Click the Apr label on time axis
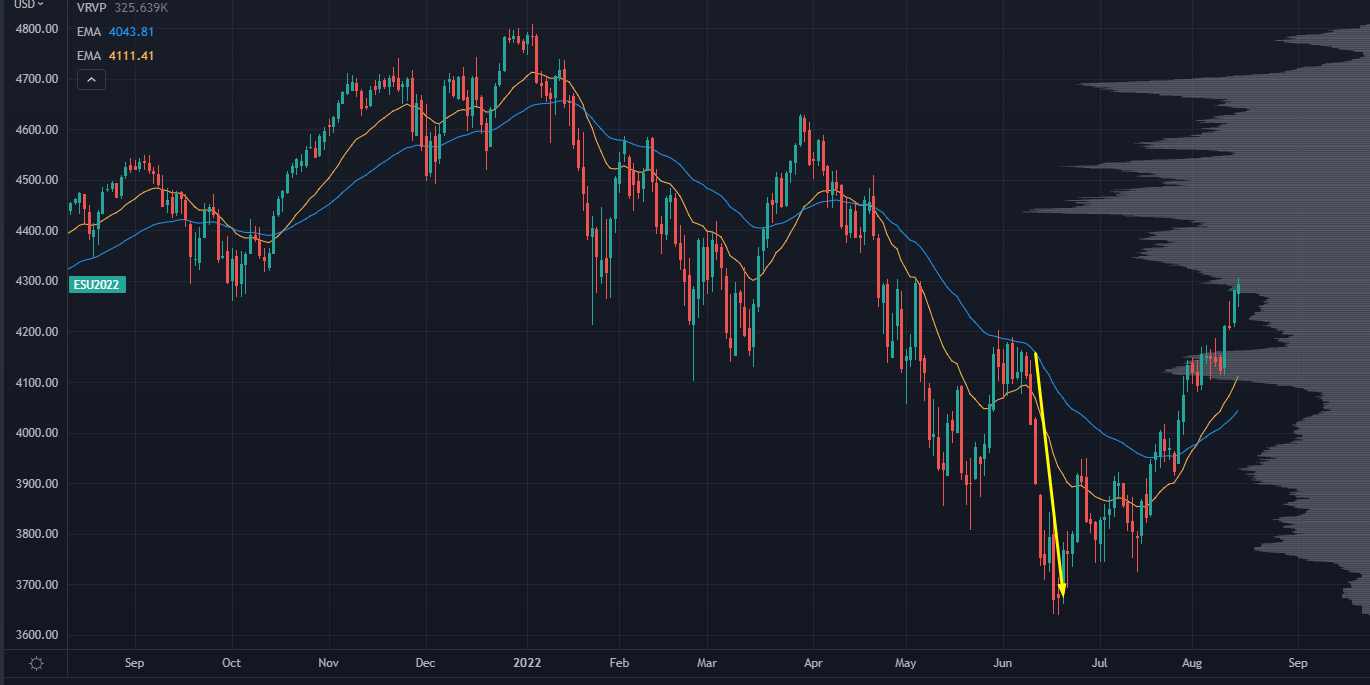This screenshot has height=685, width=1370. (x=813, y=663)
